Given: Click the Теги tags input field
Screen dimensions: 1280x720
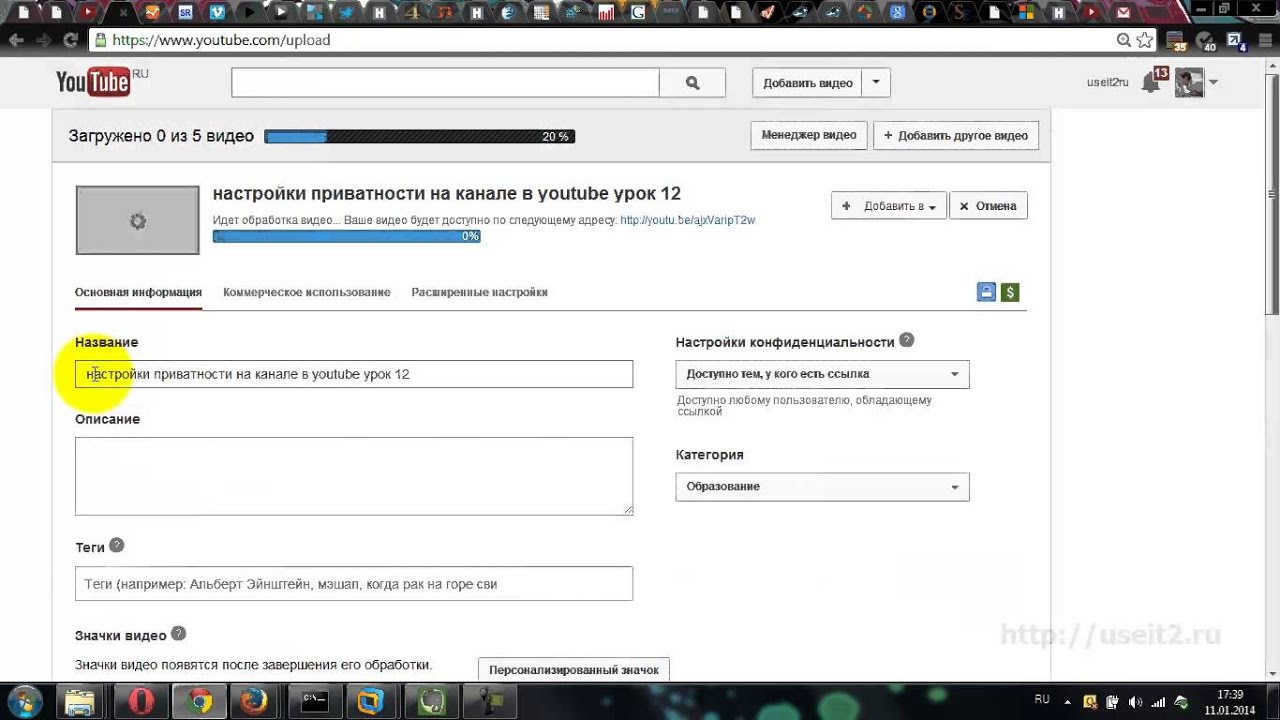Looking at the screenshot, I should click(x=354, y=584).
